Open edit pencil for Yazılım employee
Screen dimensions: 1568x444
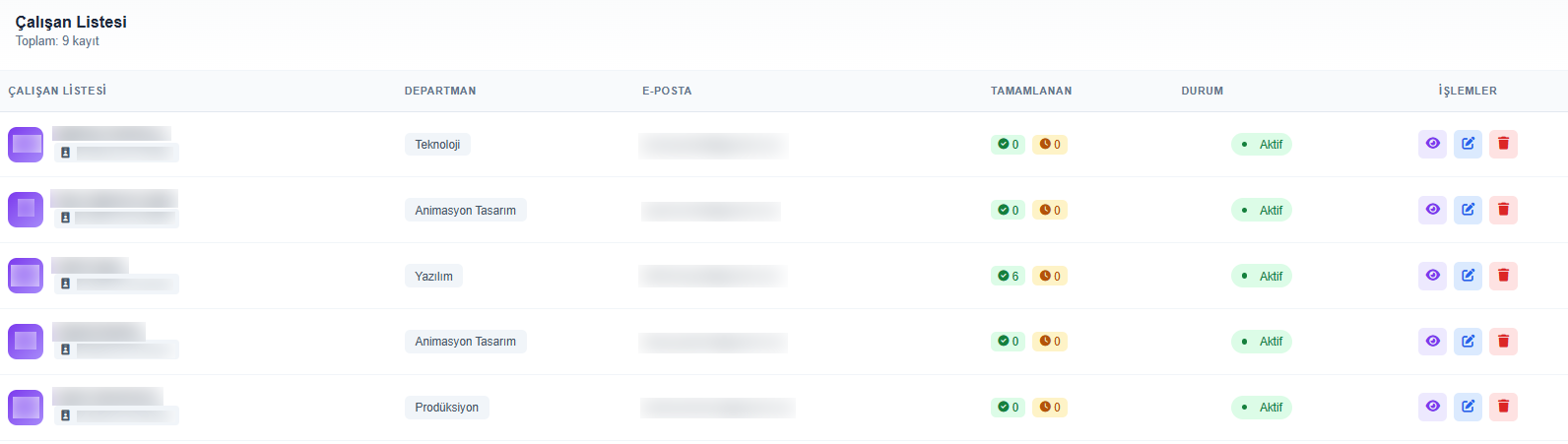point(1468,276)
